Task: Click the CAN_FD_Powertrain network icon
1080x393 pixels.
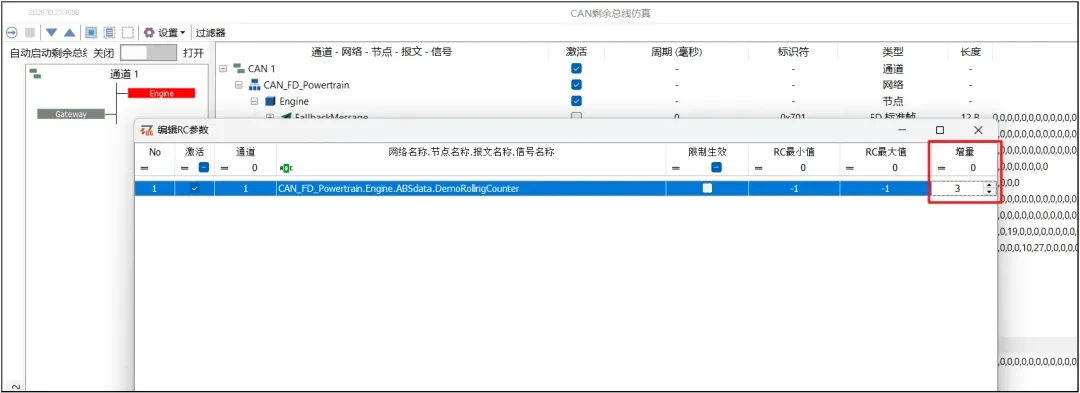Action: pos(254,85)
